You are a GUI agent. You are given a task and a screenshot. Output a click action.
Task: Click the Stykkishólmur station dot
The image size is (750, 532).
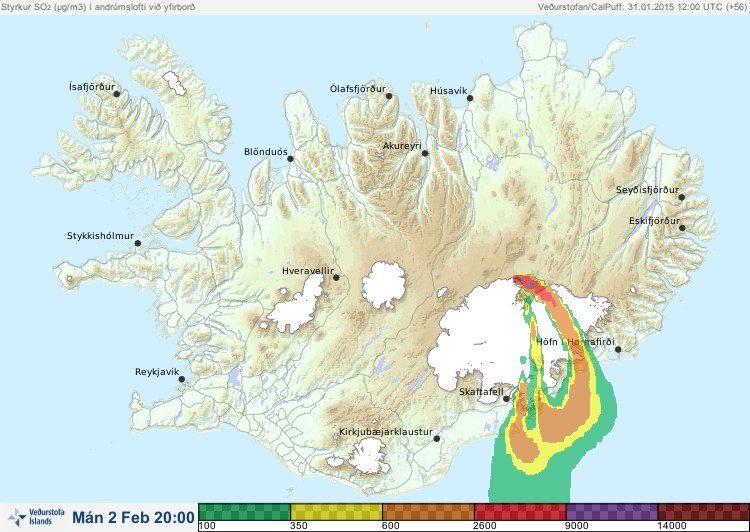(x=138, y=243)
